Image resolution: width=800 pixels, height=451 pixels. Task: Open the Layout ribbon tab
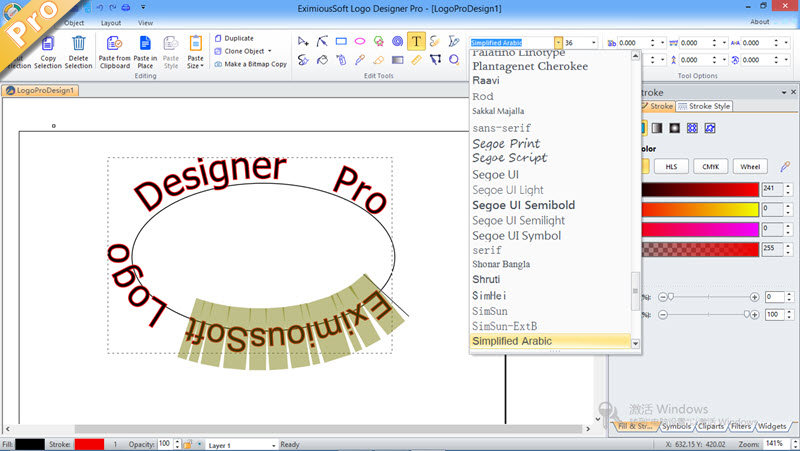pyautogui.click(x=111, y=23)
